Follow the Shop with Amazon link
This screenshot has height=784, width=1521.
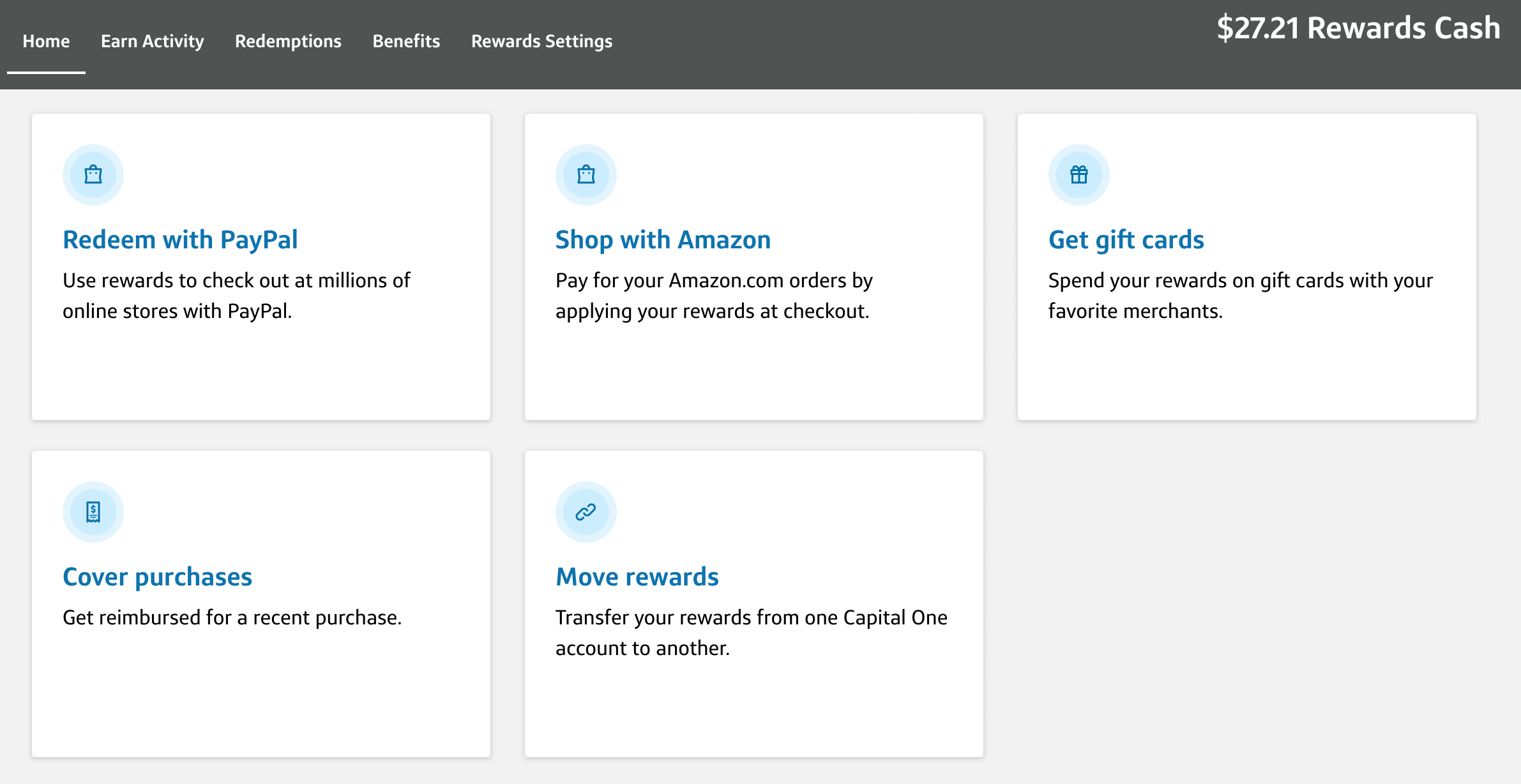pos(663,239)
